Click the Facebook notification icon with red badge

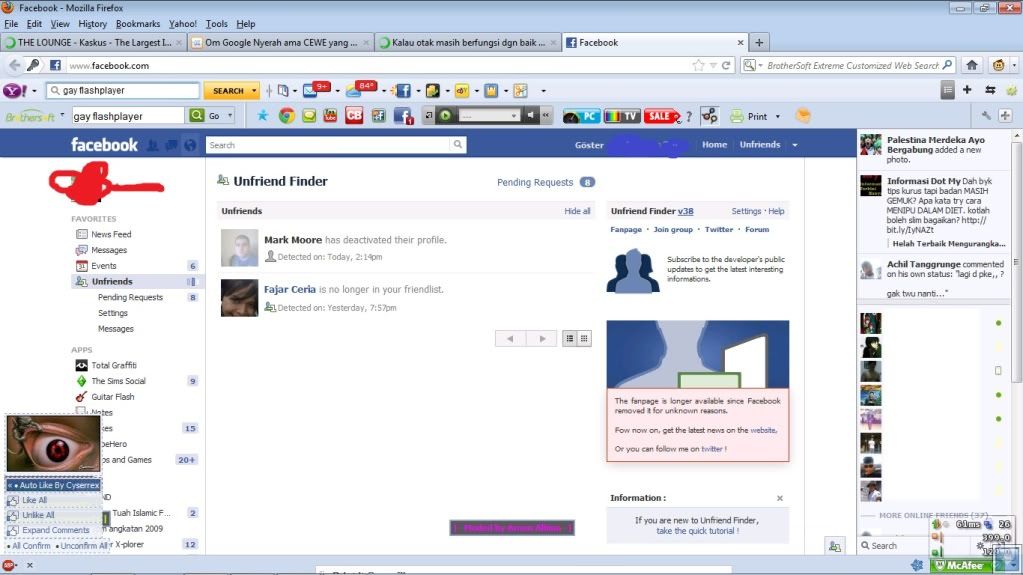(x=403, y=116)
